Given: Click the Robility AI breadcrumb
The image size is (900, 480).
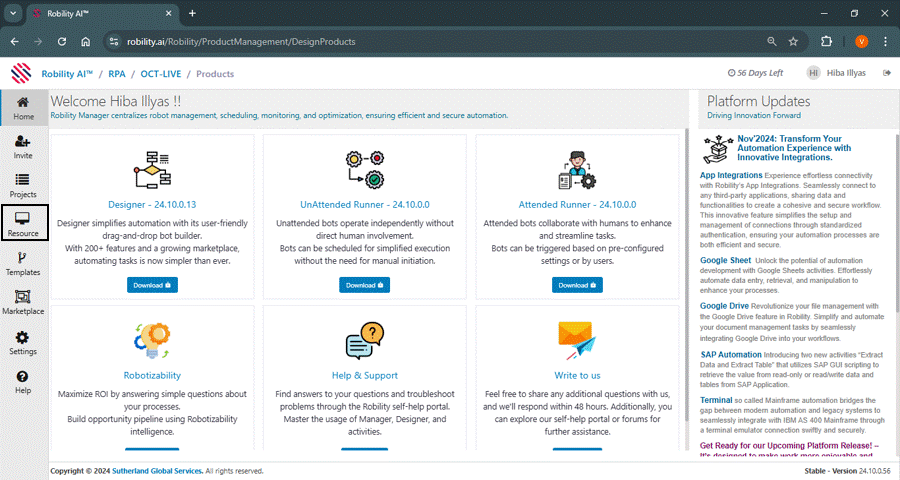Looking at the screenshot, I should pyautogui.click(x=67, y=73).
